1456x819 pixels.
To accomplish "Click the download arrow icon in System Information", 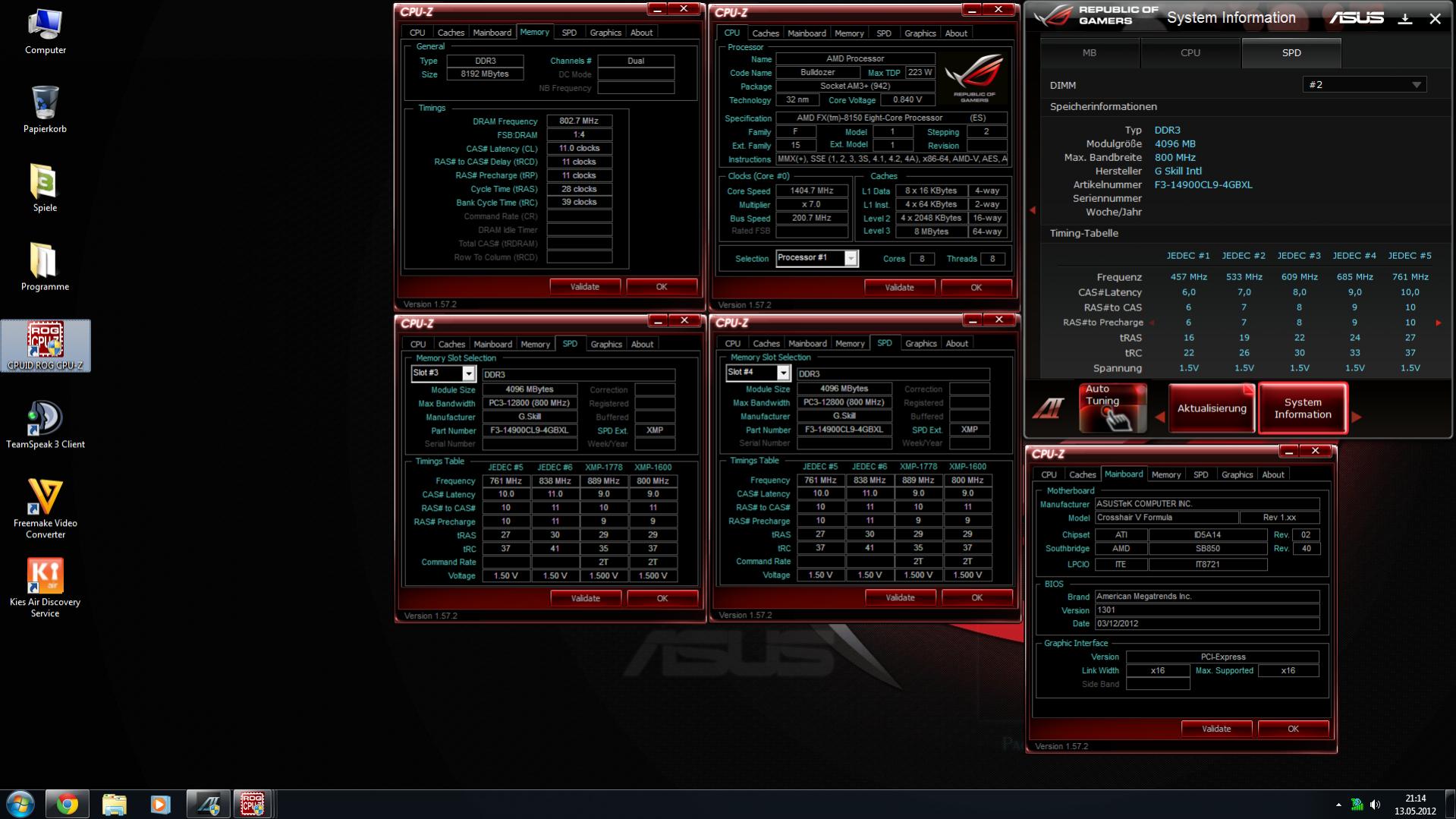I will click(1405, 19).
